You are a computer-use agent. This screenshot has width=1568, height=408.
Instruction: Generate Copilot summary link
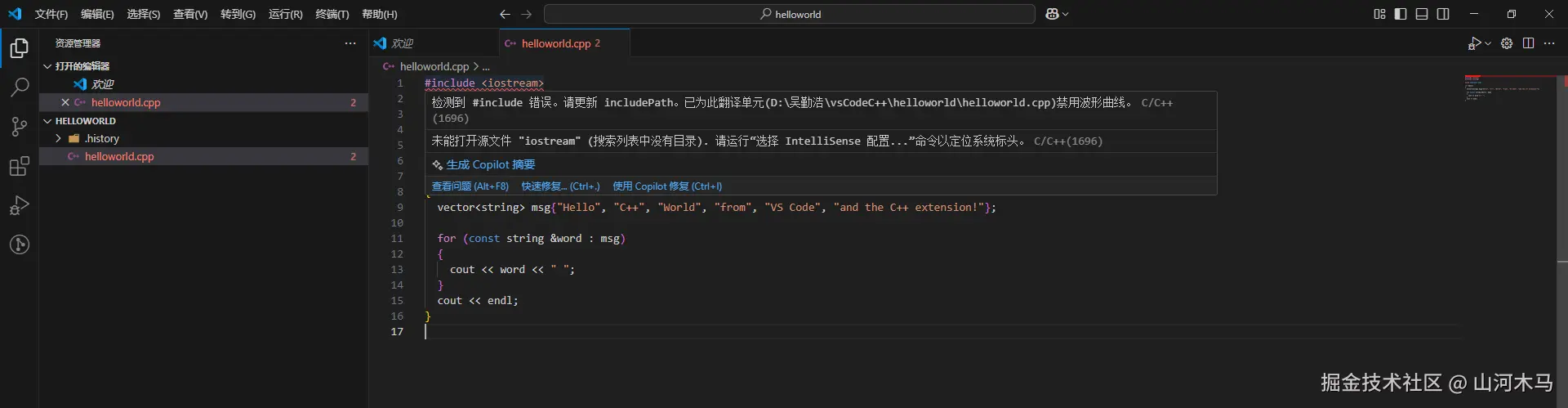(491, 164)
